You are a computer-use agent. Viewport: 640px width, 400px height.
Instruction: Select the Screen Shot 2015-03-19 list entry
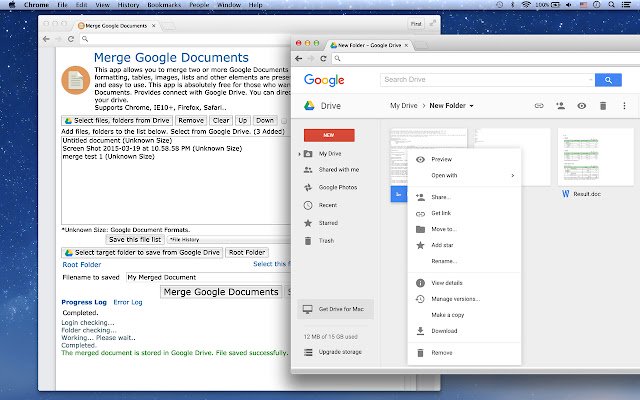coord(152,149)
